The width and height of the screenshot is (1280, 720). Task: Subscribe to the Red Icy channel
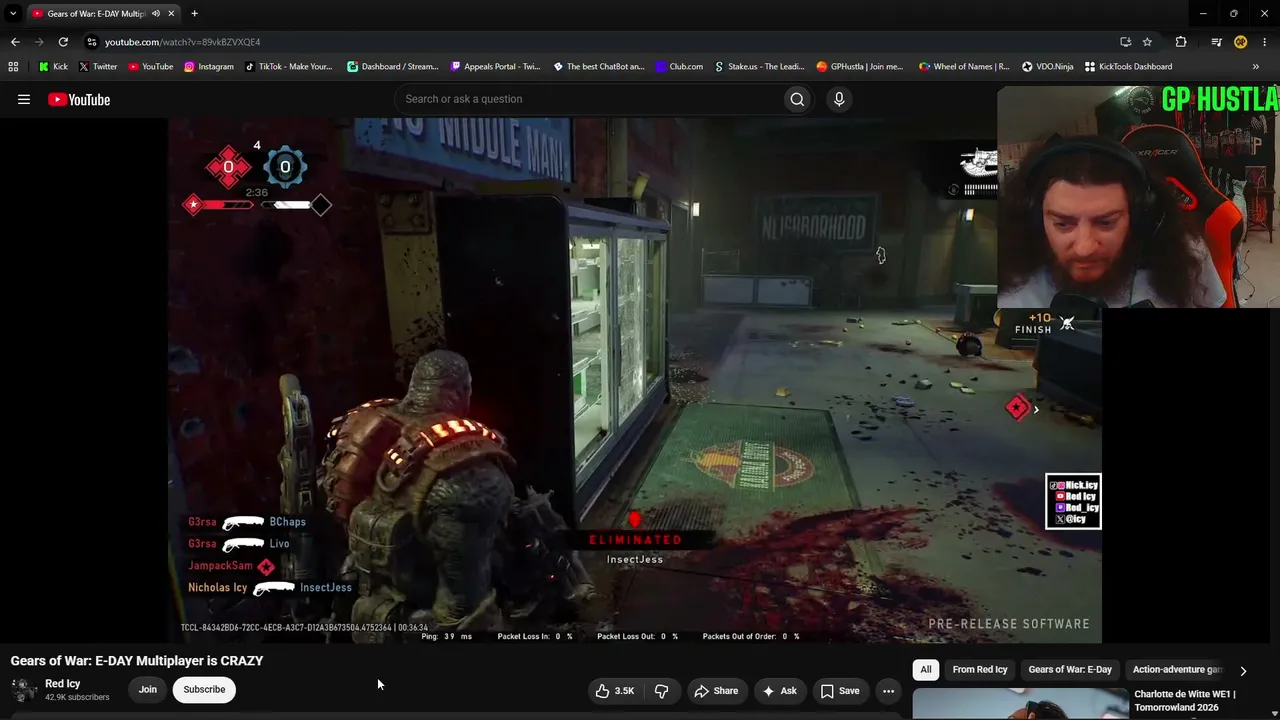pos(204,689)
